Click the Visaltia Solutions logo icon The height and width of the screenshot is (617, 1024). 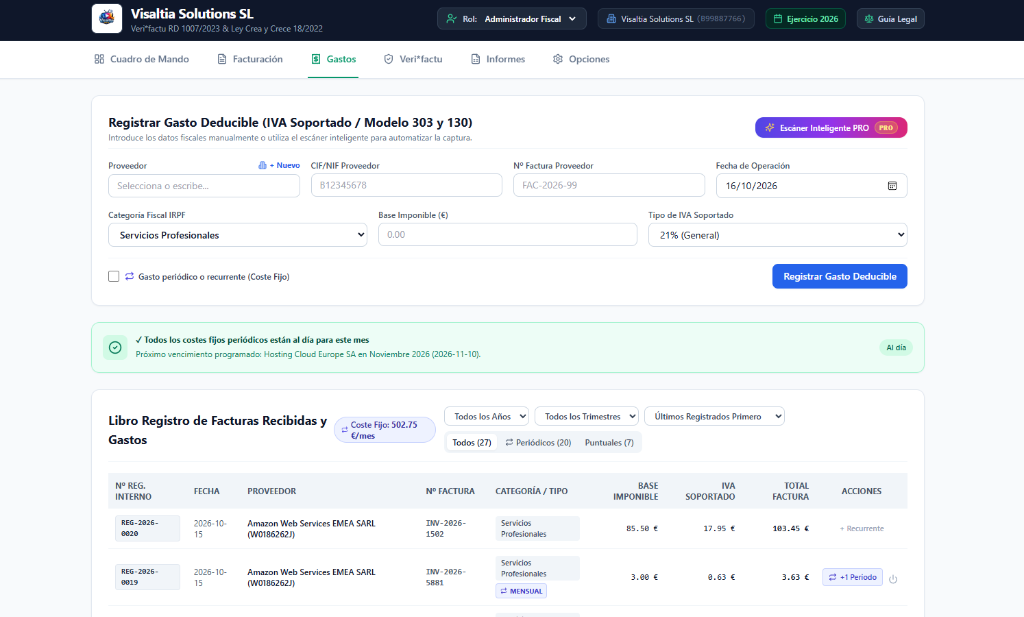coord(106,18)
